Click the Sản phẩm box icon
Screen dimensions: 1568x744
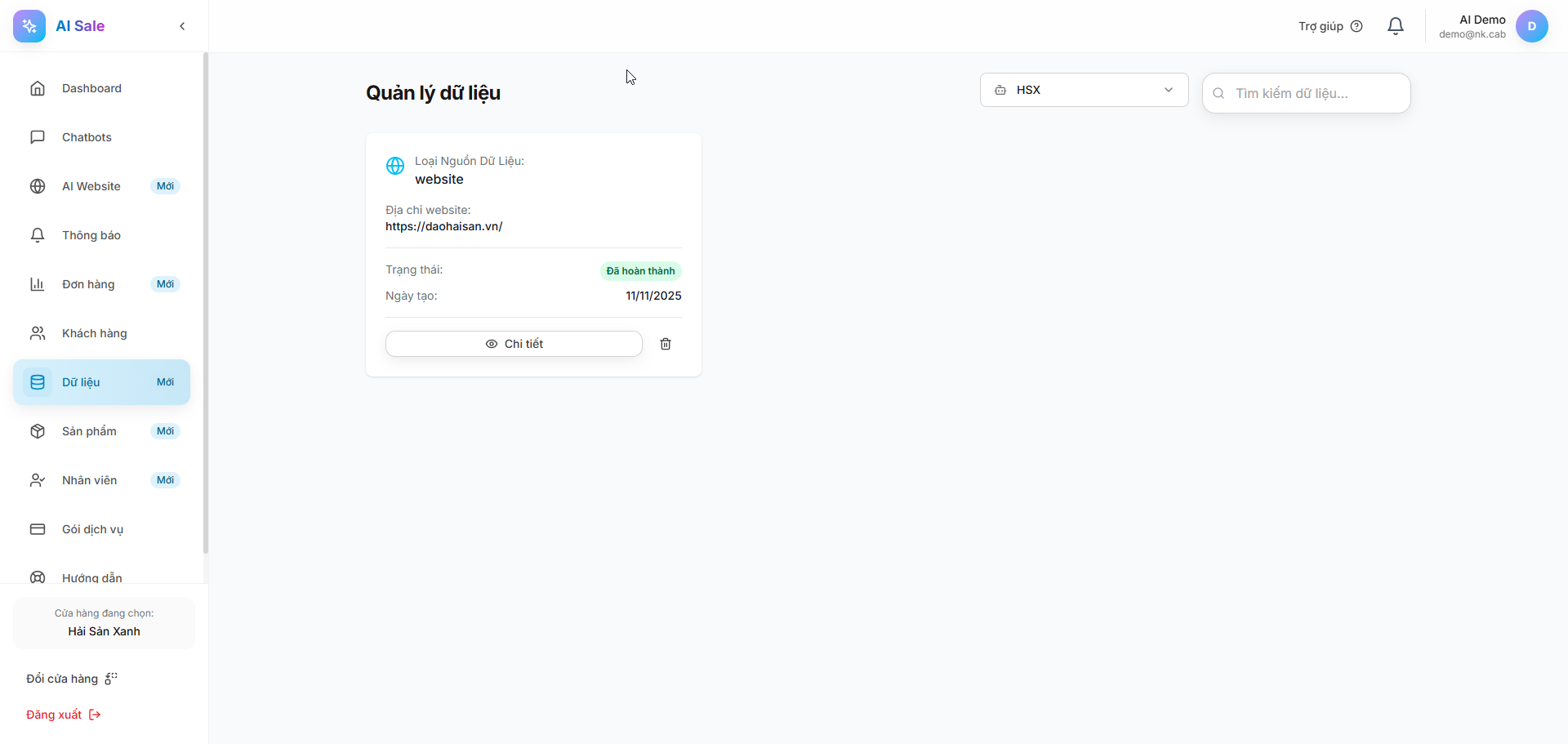point(38,431)
